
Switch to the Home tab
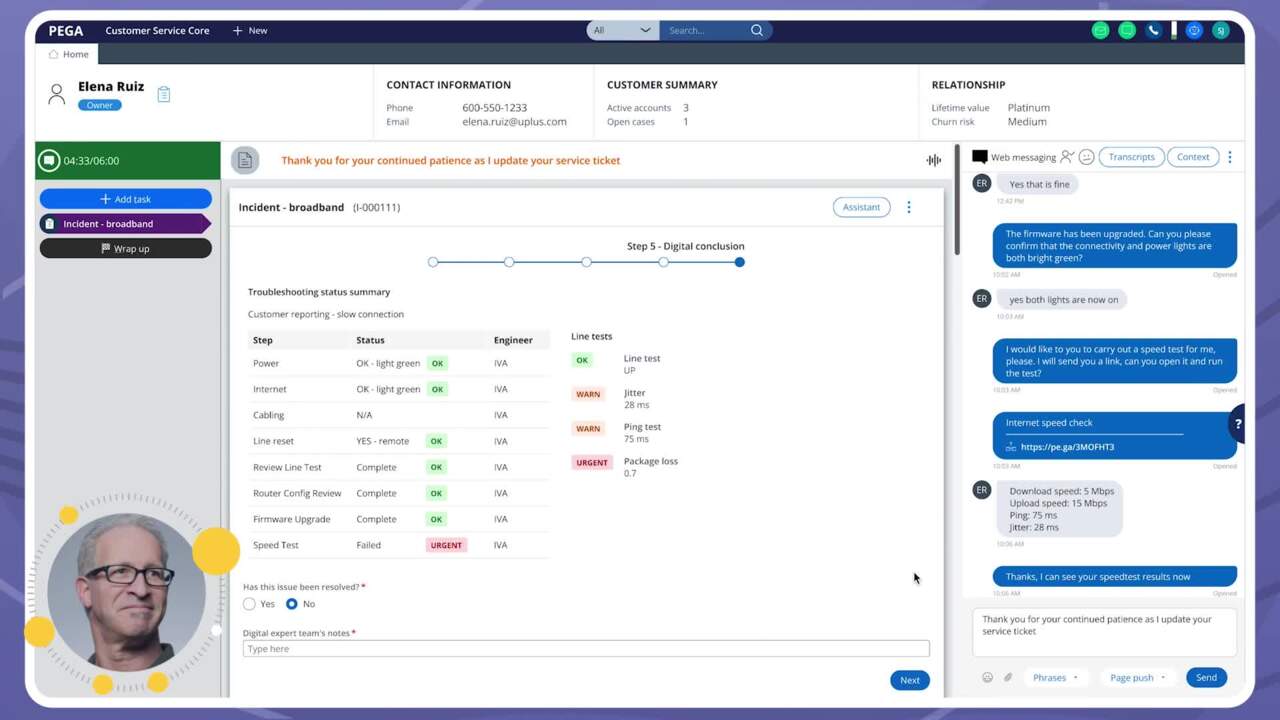(69, 54)
